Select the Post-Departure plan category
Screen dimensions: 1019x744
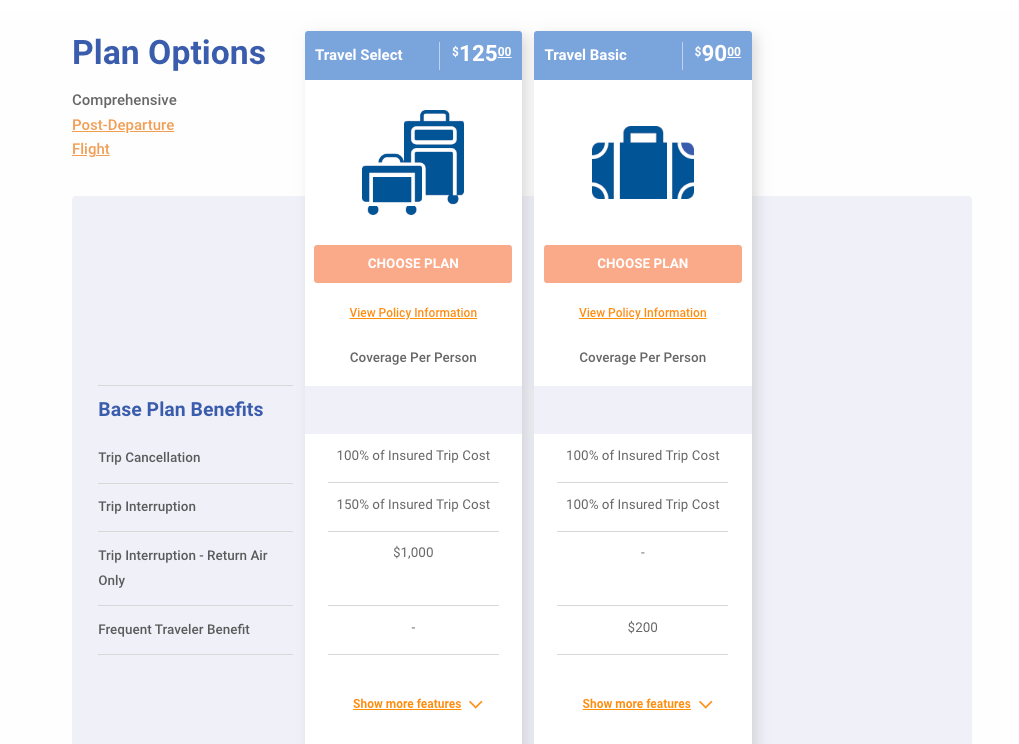122,124
